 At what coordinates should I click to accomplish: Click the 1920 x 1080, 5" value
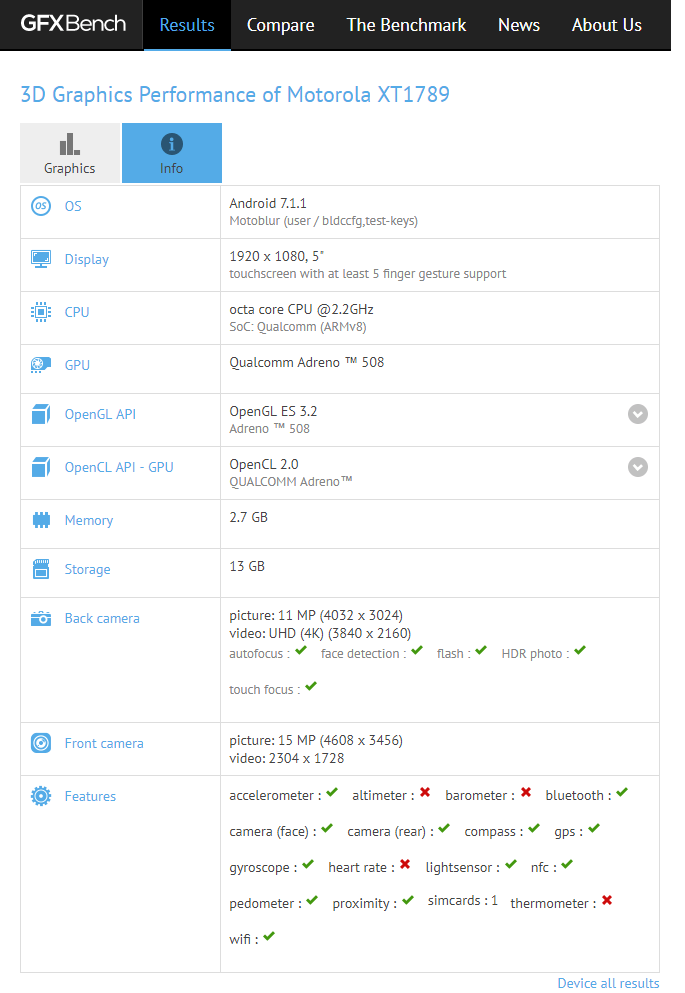pyautogui.click(x=277, y=256)
